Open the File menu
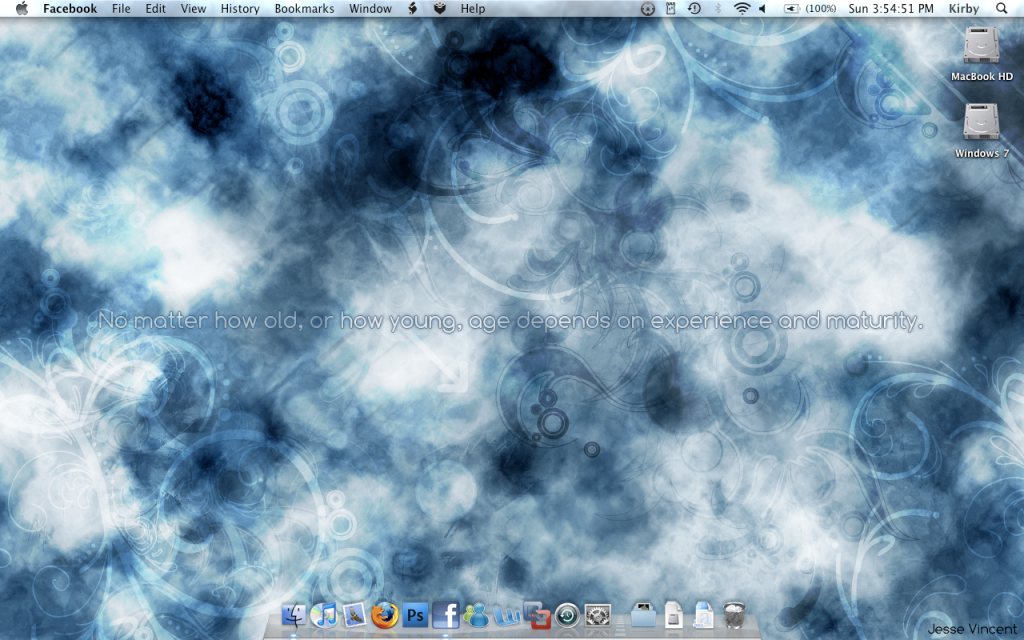The height and width of the screenshot is (640, 1024). tap(121, 8)
